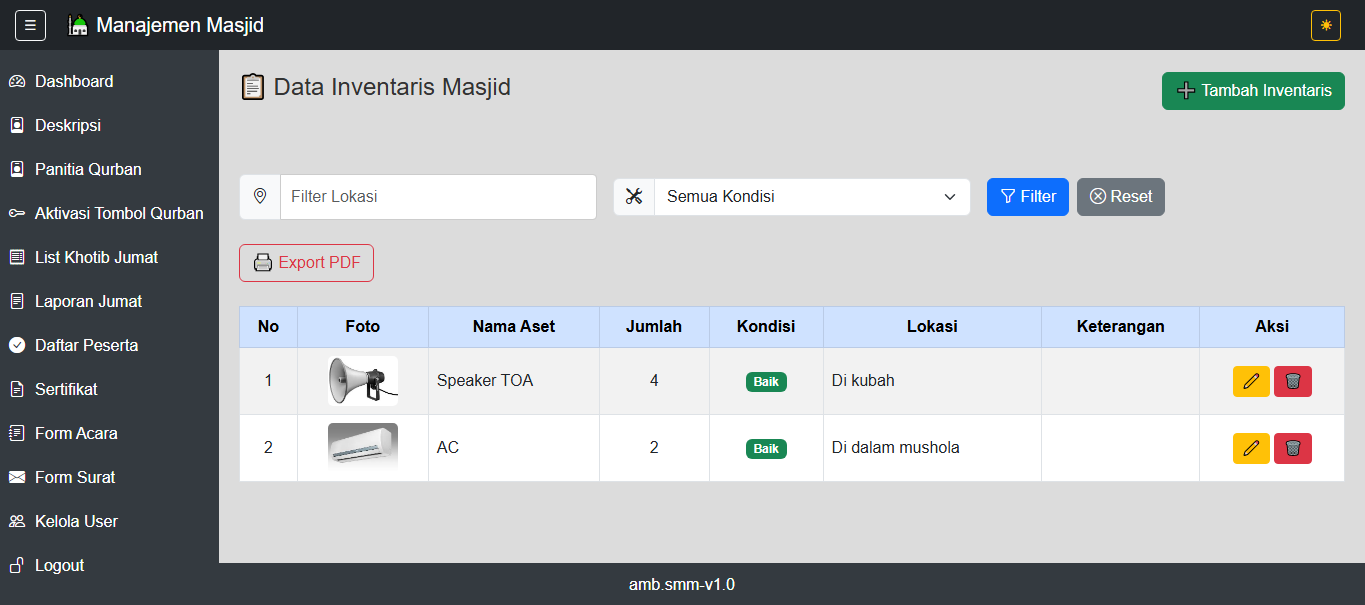The image size is (1365, 605).
Task: Export the inventory as PDF
Action: tap(306, 262)
